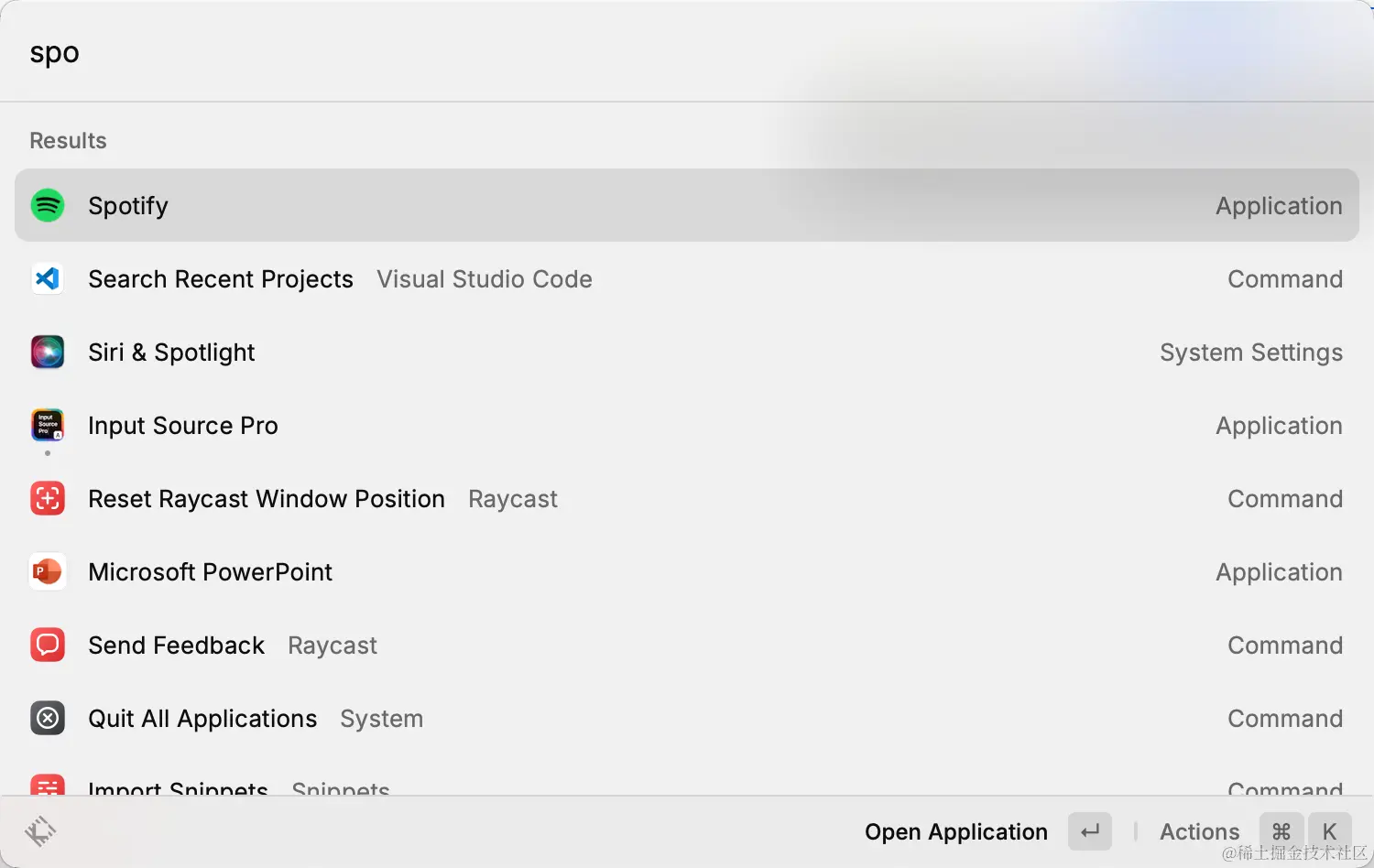Click the Visual Studio Code subtitle text
Image resolution: width=1374 pixels, height=868 pixels.
click(x=485, y=279)
